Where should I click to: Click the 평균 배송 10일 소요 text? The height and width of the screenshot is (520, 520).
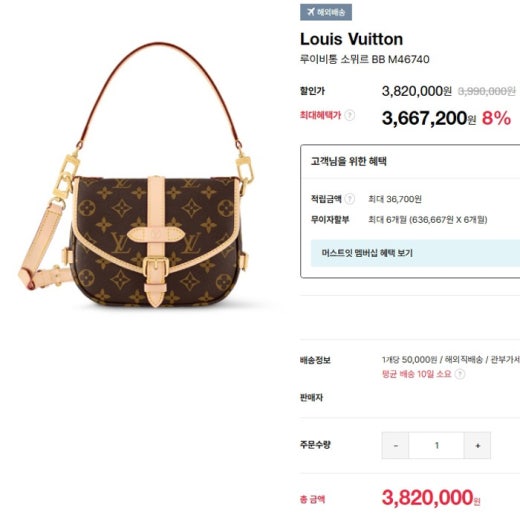pos(417,374)
